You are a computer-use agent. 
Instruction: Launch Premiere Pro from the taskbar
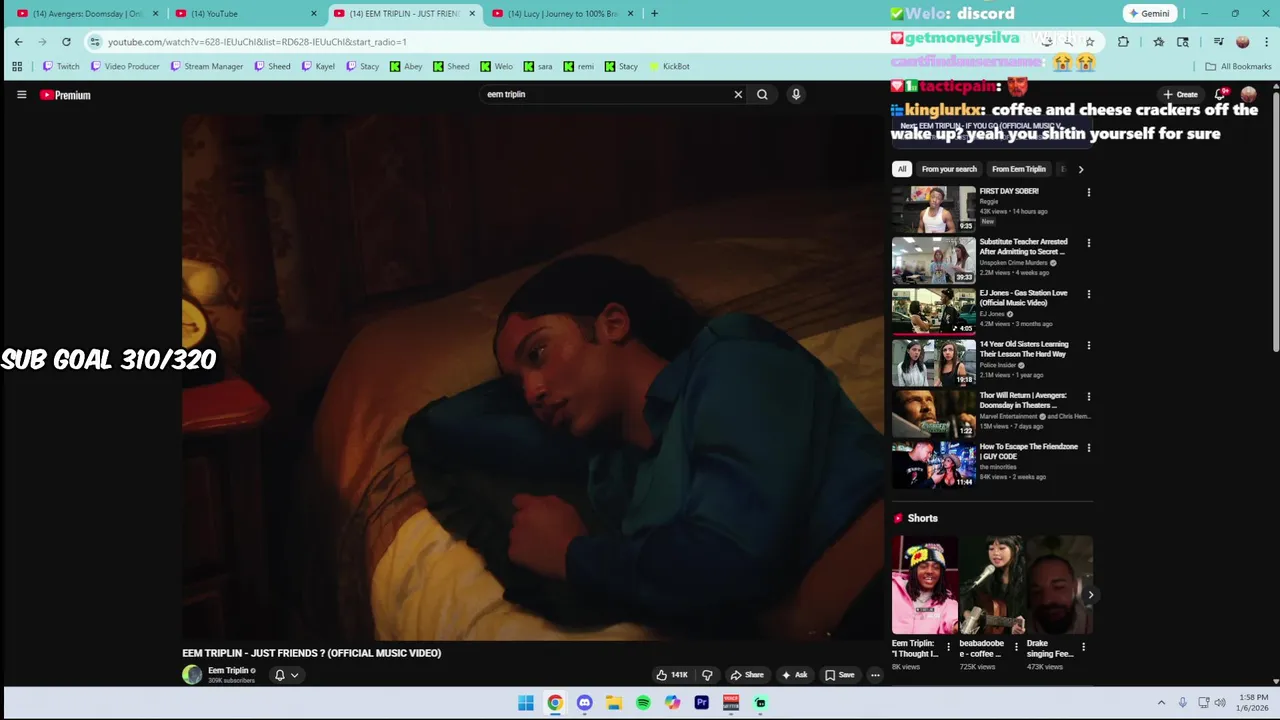click(702, 703)
